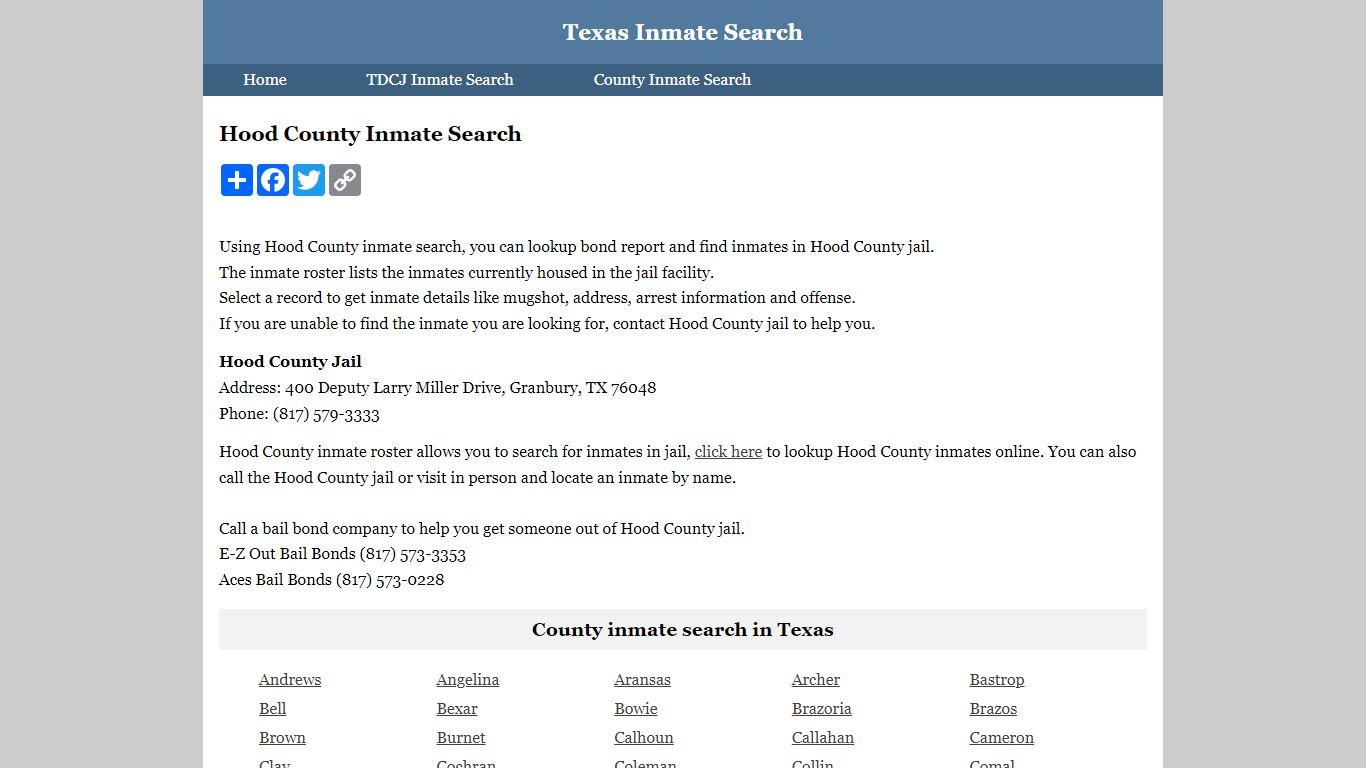Open the Brazos county link
The width and height of the screenshot is (1366, 768).
(992, 708)
